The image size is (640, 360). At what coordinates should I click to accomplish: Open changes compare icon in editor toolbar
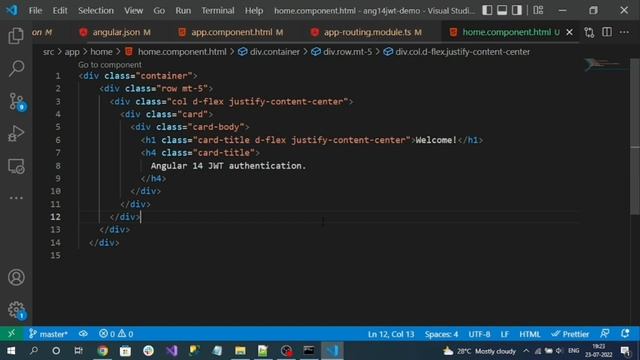click(x=589, y=32)
